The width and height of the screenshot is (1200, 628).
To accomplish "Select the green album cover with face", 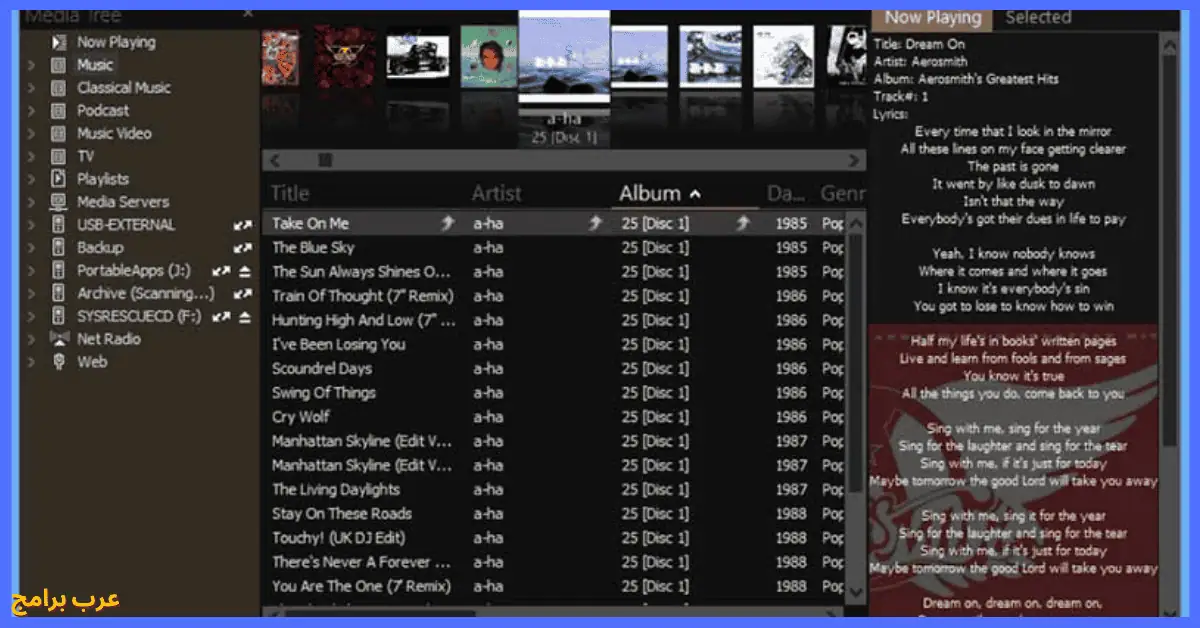I will 489,56.
